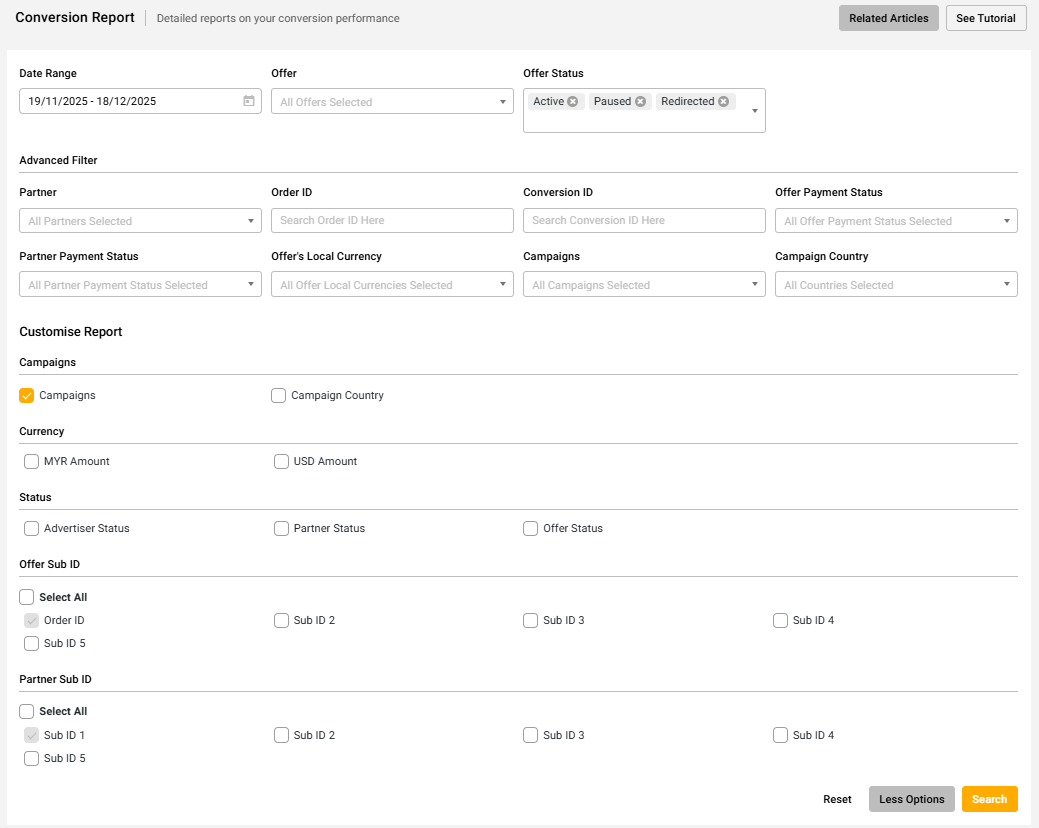Screen dimensions: 1039x828
Task: Remove the Paused status tag
Action: coord(640,102)
